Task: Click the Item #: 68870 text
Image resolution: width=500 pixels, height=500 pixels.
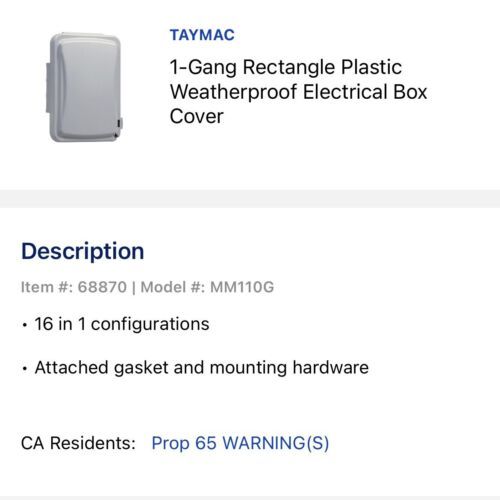Action: pos(74,287)
